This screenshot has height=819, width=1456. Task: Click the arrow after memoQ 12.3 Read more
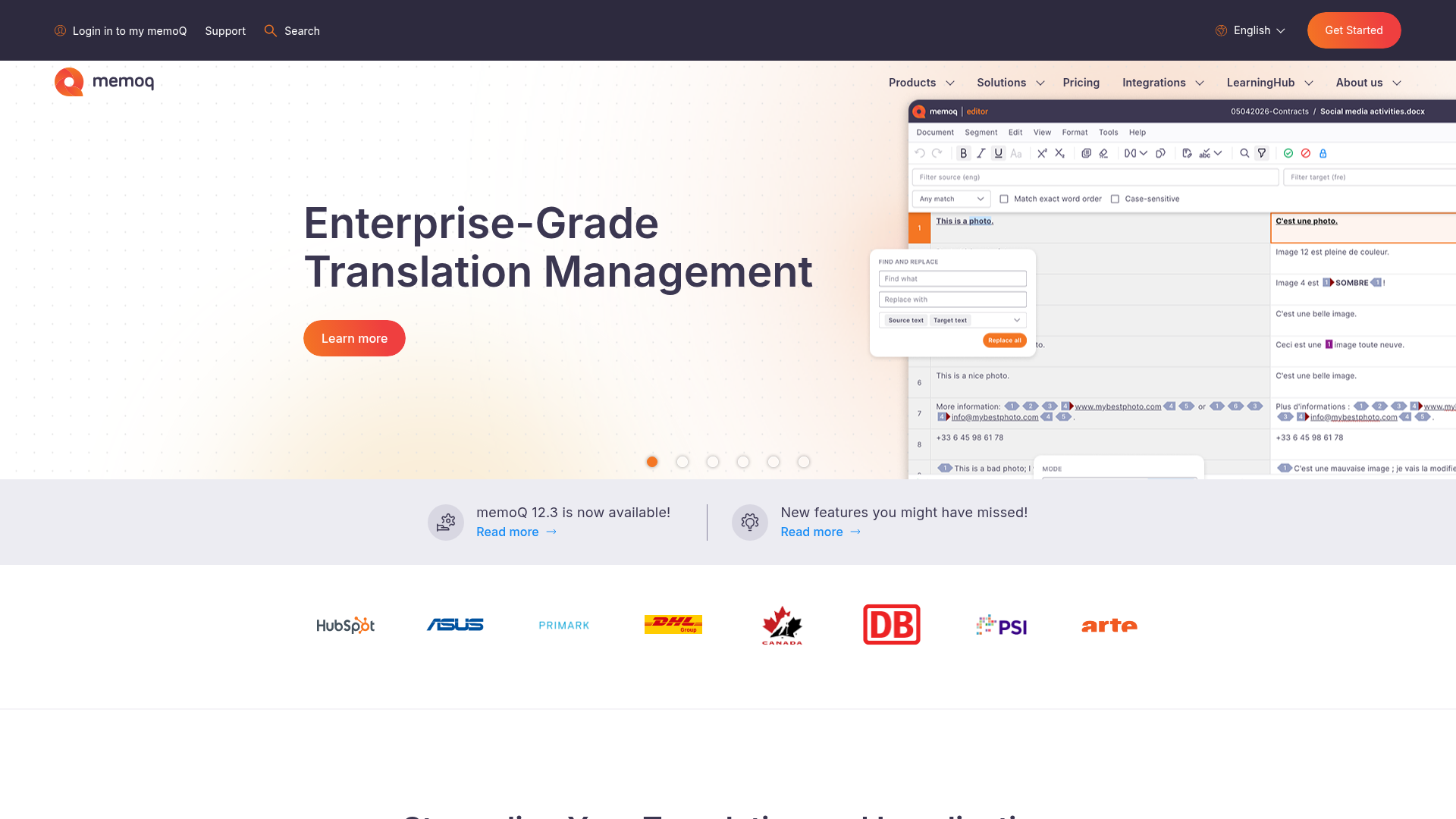click(x=551, y=532)
